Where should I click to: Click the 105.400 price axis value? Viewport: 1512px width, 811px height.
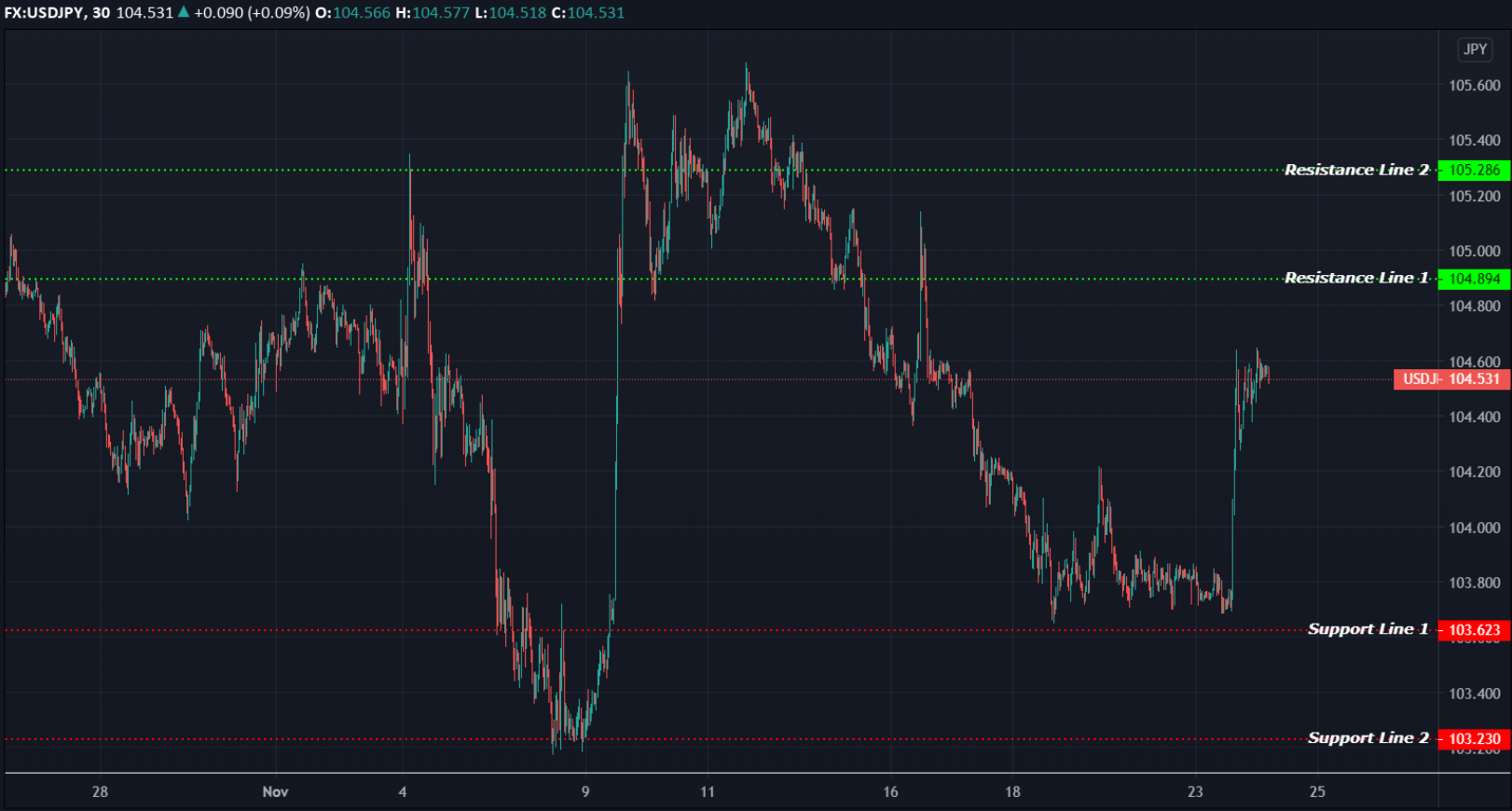(x=1474, y=141)
